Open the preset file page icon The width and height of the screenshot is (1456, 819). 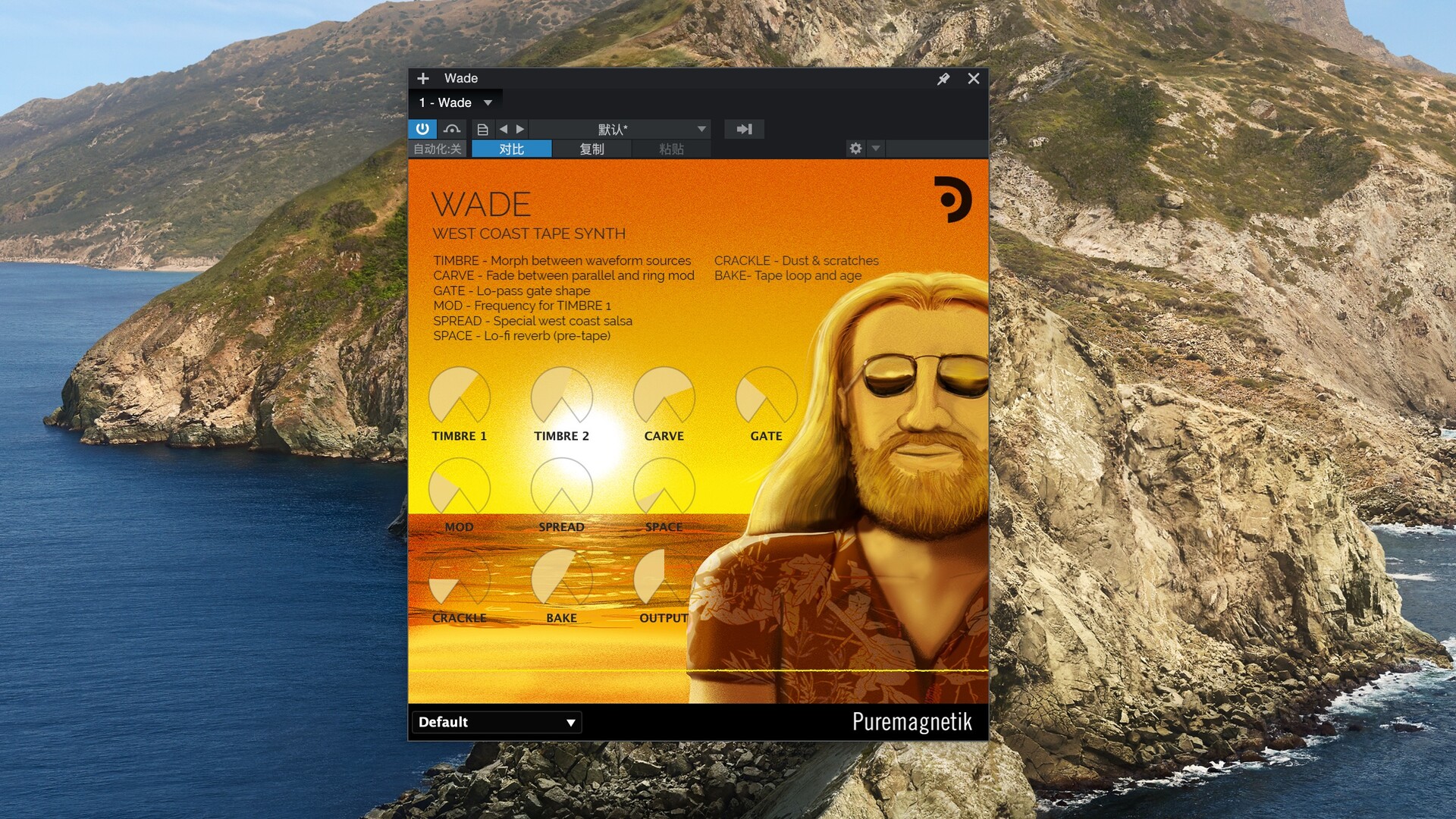tap(482, 130)
